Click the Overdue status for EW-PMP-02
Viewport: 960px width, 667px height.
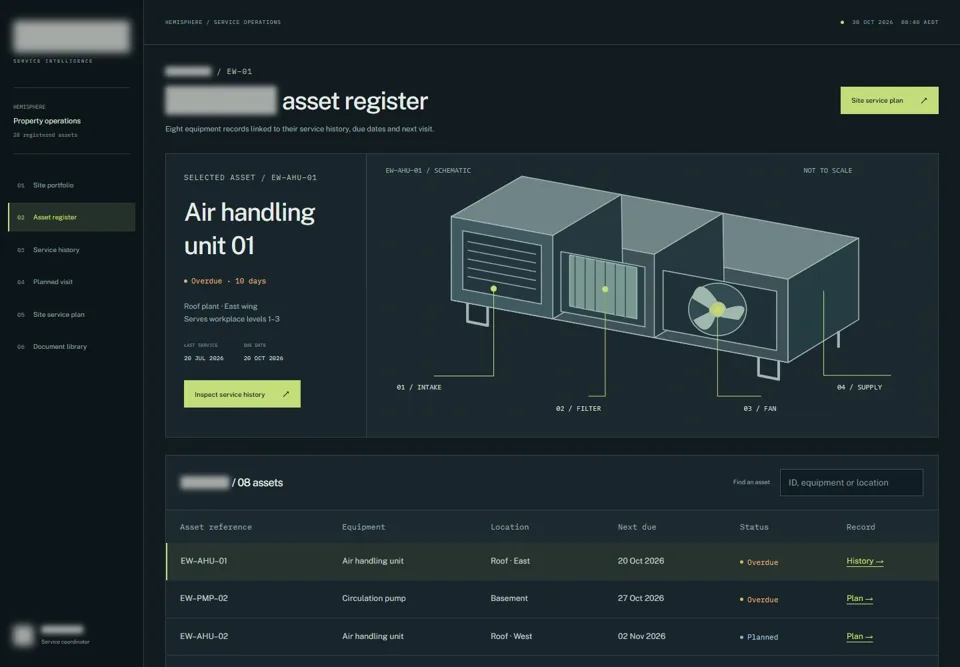coord(759,600)
